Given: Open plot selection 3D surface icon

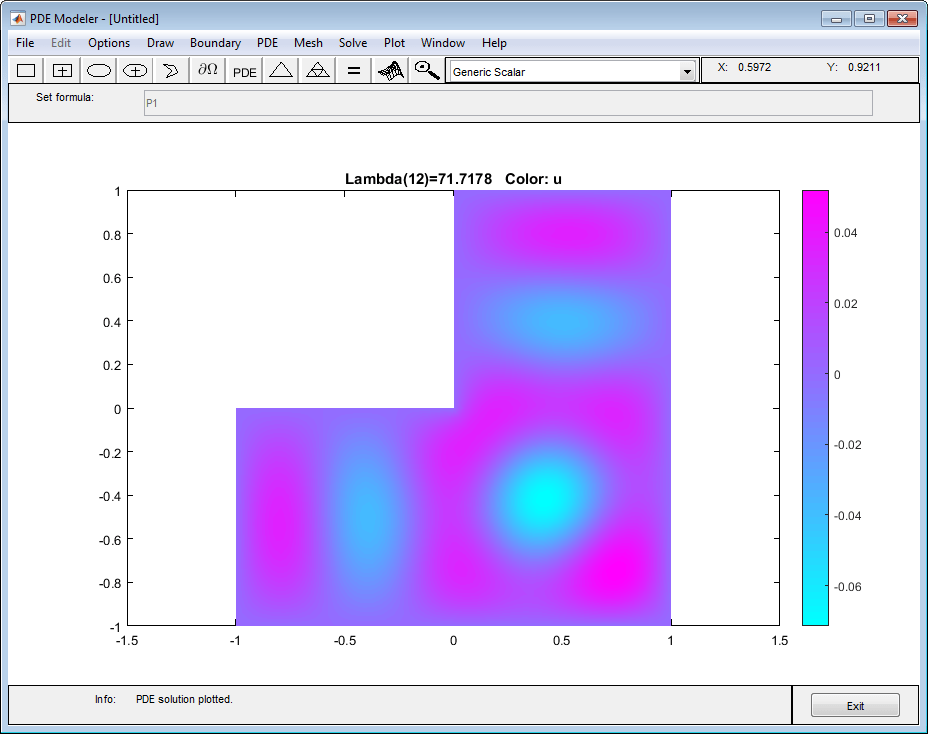Looking at the screenshot, I should pyautogui.click(x=391, y=70).
